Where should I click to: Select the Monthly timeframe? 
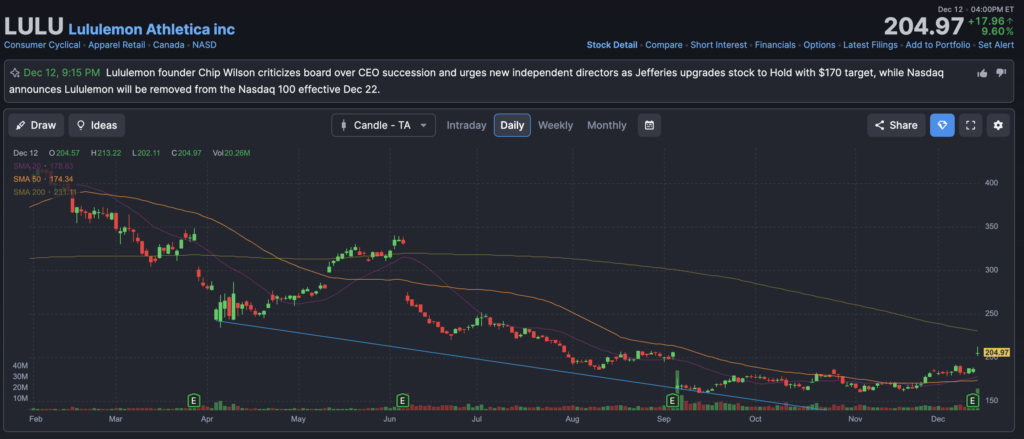click(606, 125)
